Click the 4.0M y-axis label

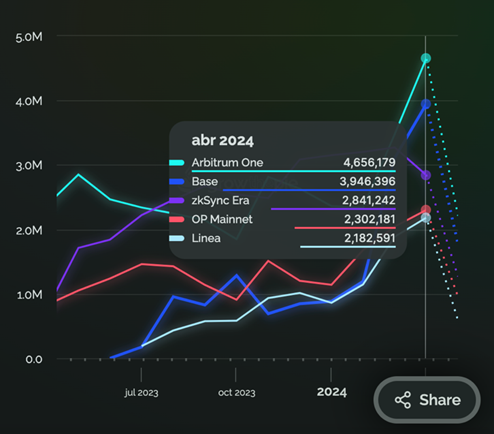tap(29, 101)
